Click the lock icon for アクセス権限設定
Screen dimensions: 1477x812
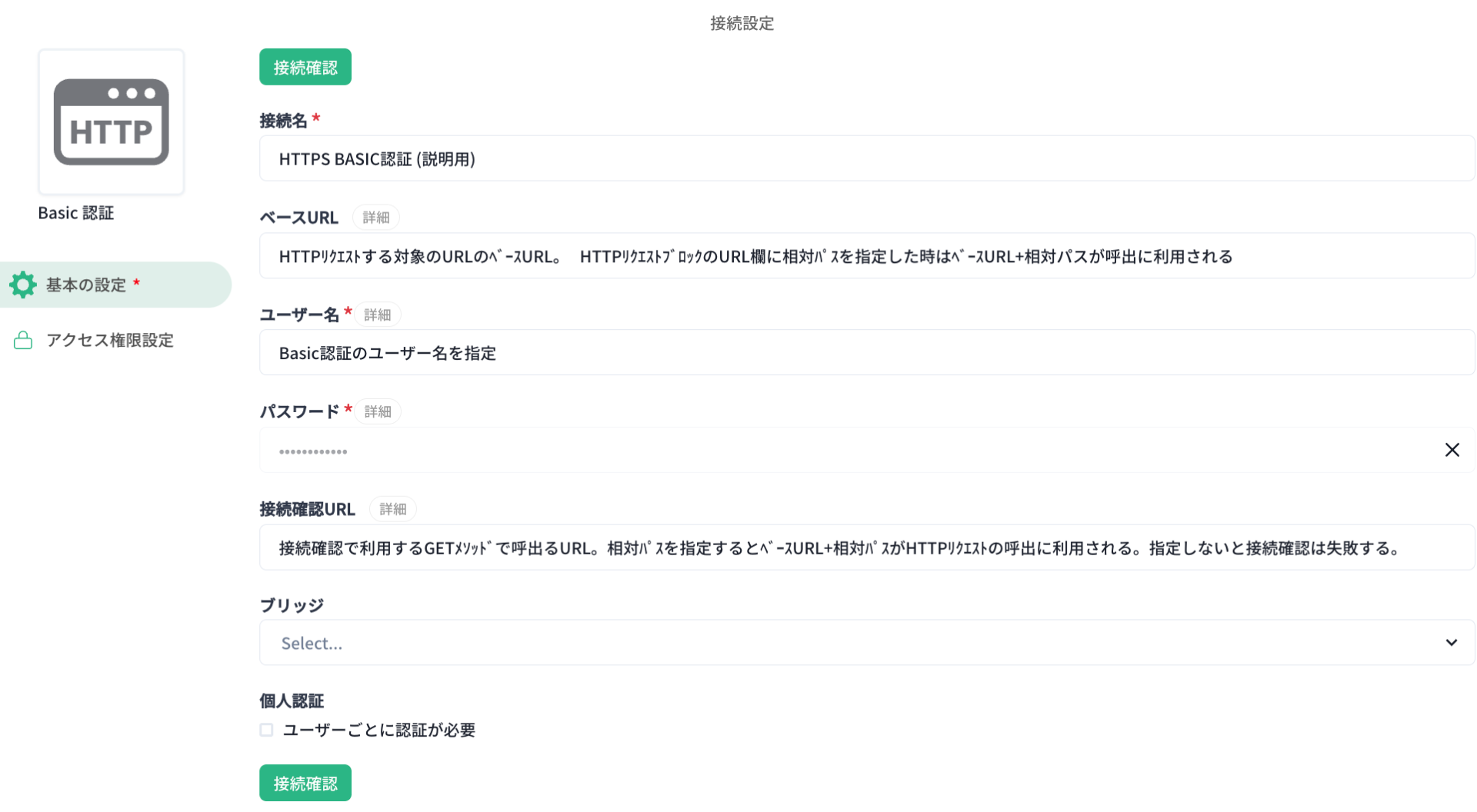[23, 340]
